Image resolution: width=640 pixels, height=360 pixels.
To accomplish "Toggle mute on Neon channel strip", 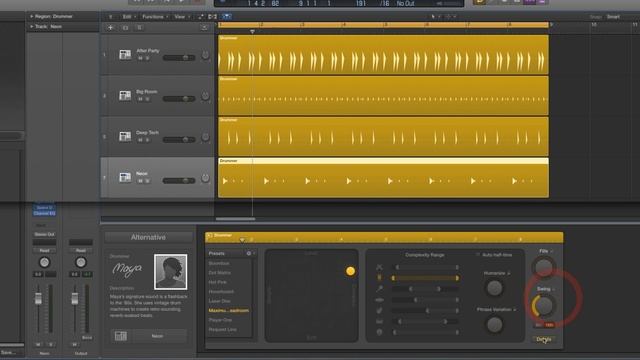I will tap(38, 344).
